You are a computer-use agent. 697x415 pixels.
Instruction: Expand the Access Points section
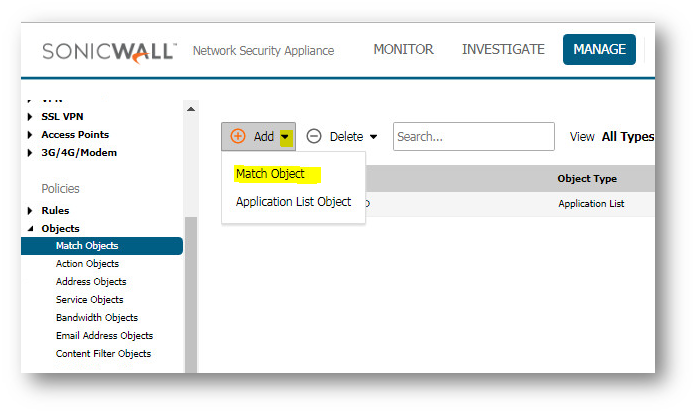(x=31, y=135)
